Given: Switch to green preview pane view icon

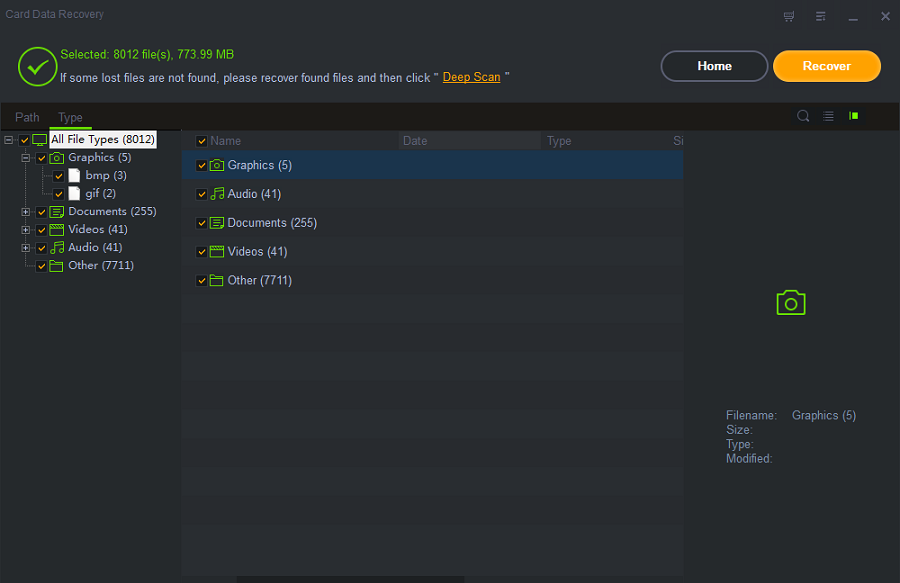Looking at the screenshot, I should (854, 116).
